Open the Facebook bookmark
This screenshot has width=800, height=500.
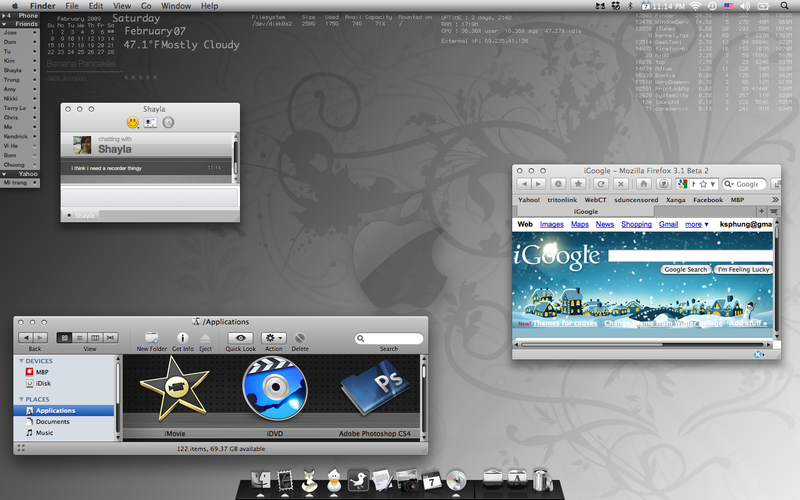click(708, 200)
